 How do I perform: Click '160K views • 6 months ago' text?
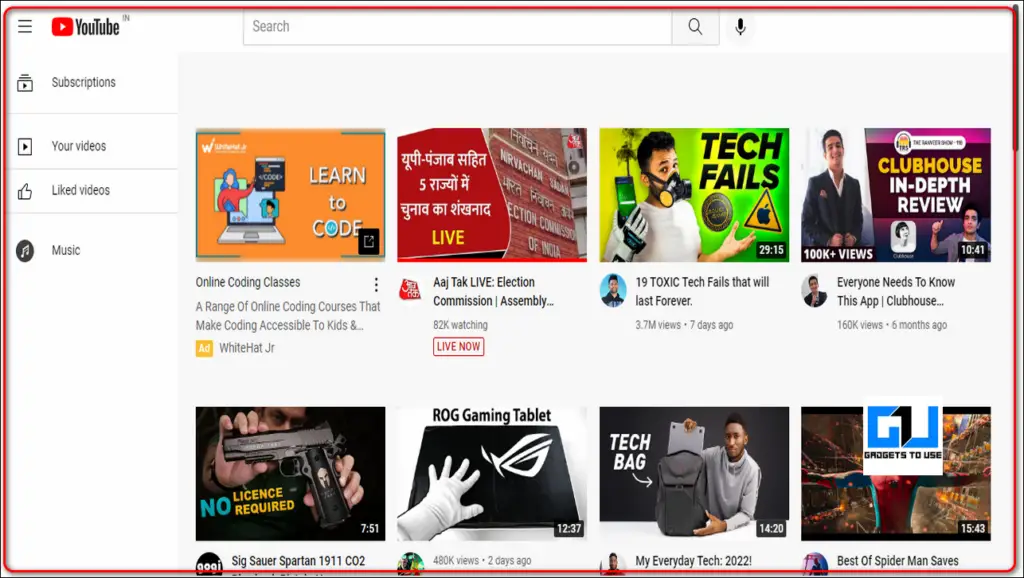[892, 325]
